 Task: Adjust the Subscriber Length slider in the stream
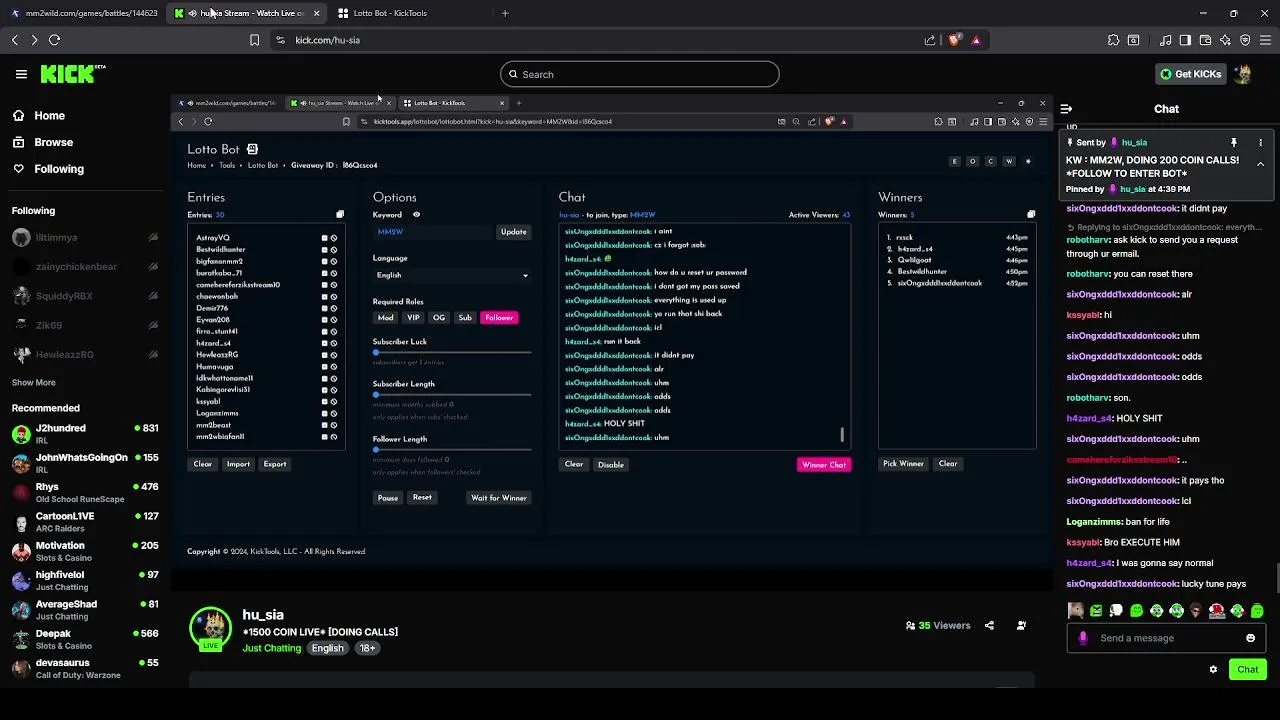click(452, 394)
